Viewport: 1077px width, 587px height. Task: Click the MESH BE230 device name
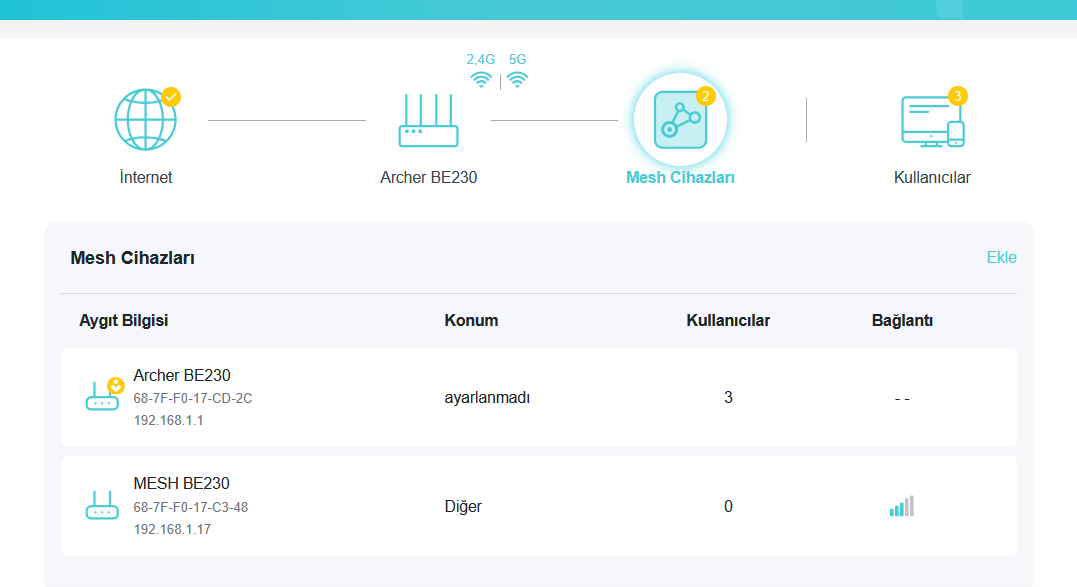click(181, 483)
